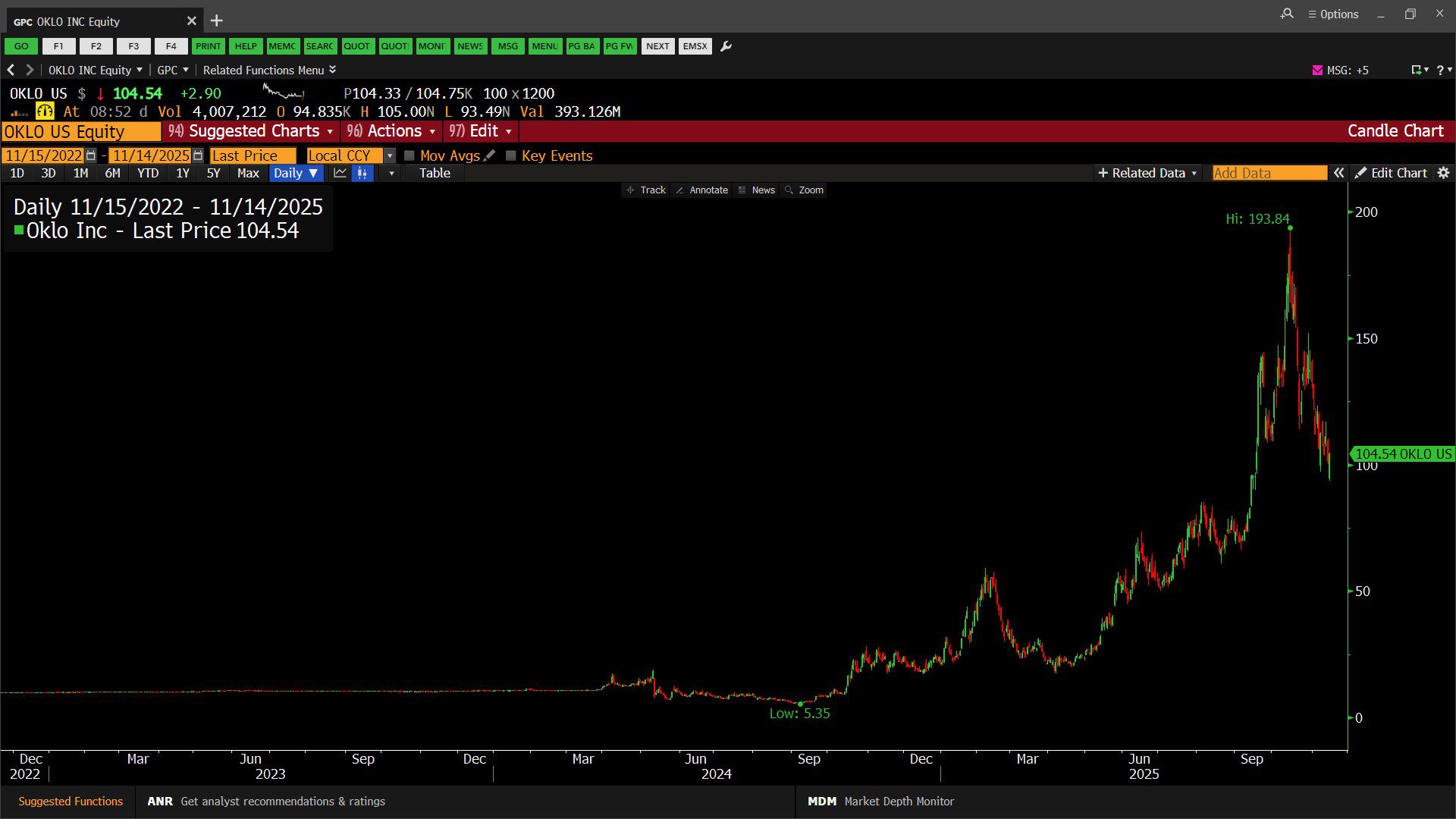Click the wrench icon in function bar
Viewport: 1456px width, 819px height.
[726, 46]
